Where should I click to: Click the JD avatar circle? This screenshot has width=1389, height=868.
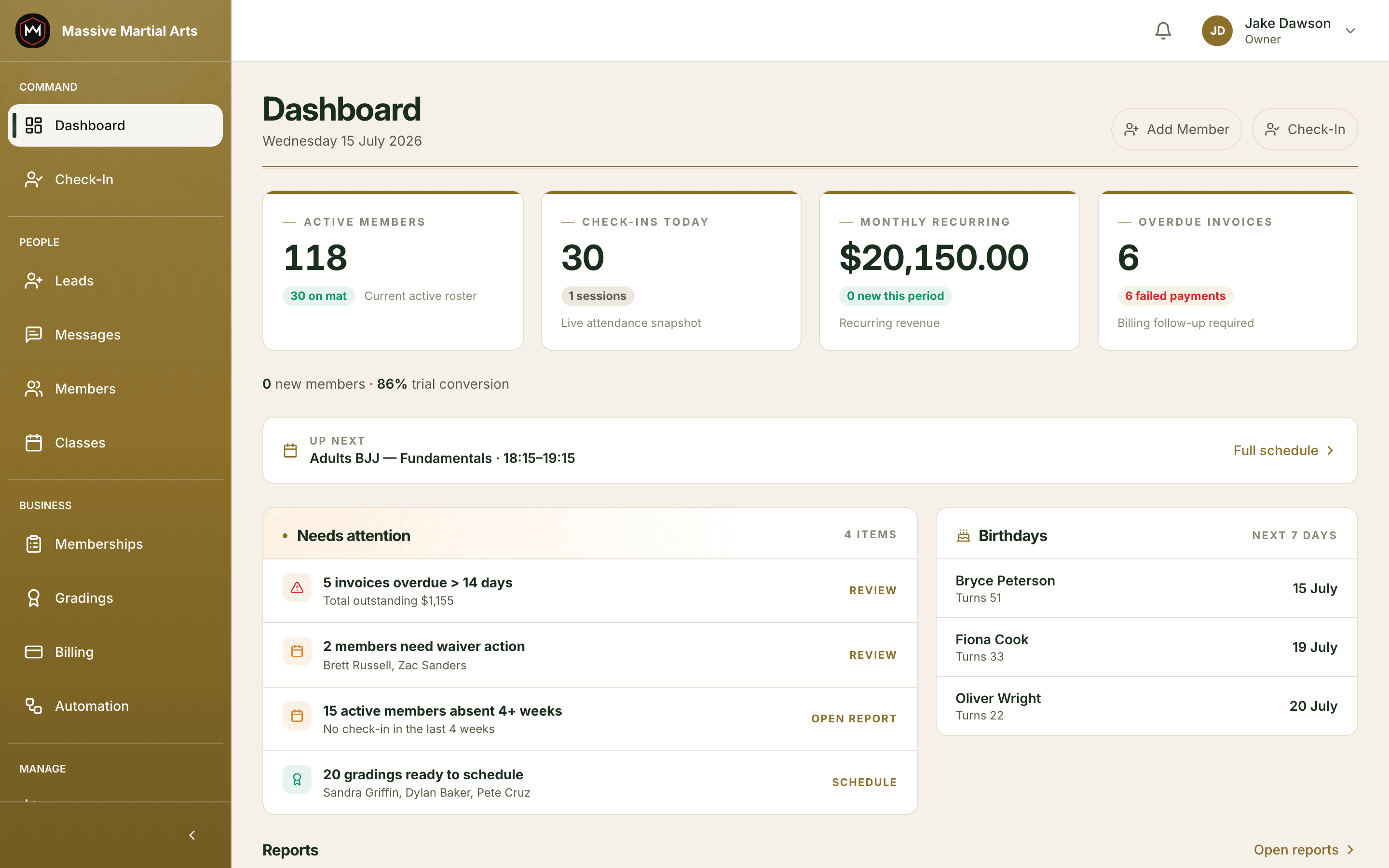coord(1217,30)
